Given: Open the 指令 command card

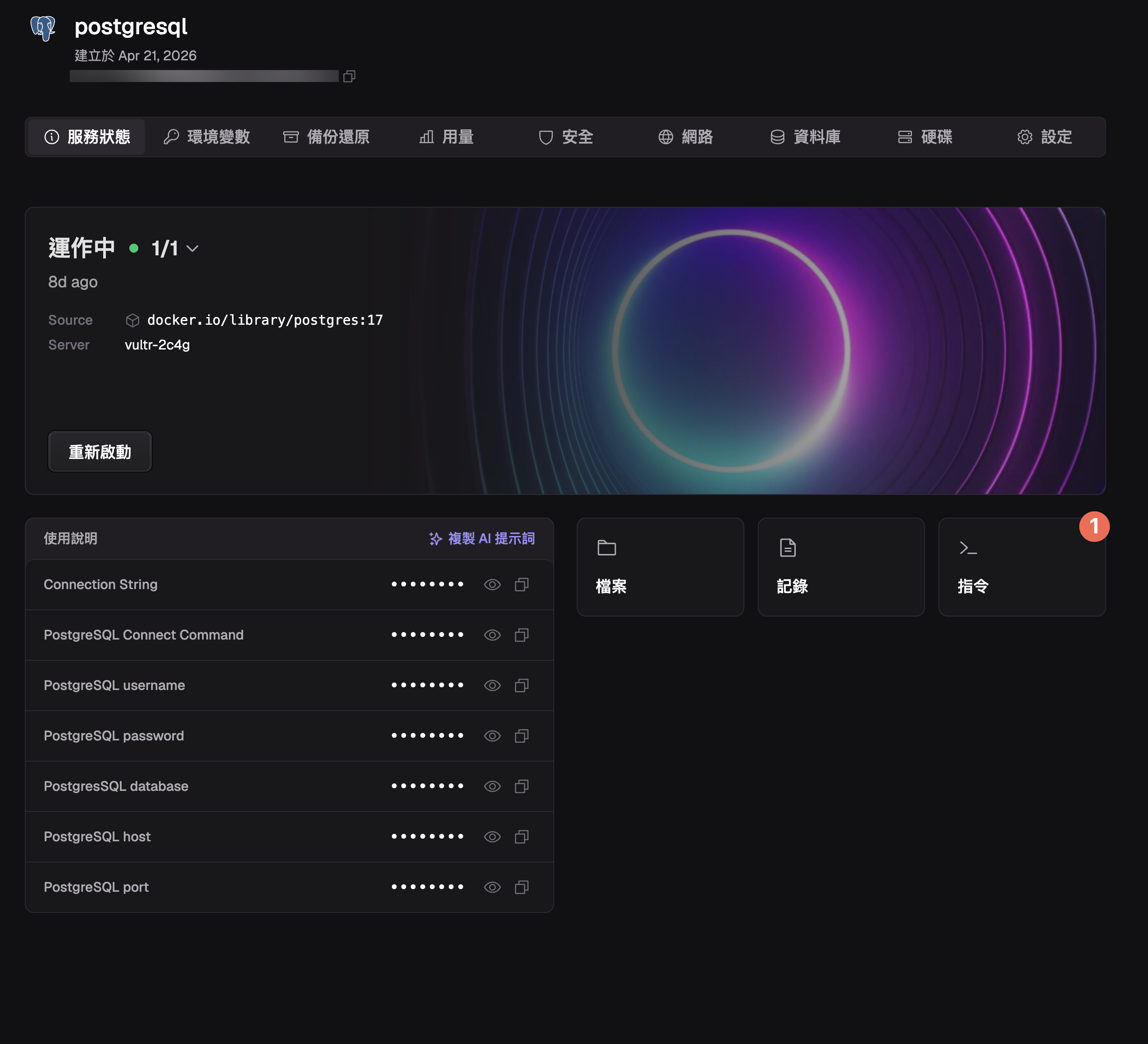Looking at the screenshot, I should click(1021, 567).
